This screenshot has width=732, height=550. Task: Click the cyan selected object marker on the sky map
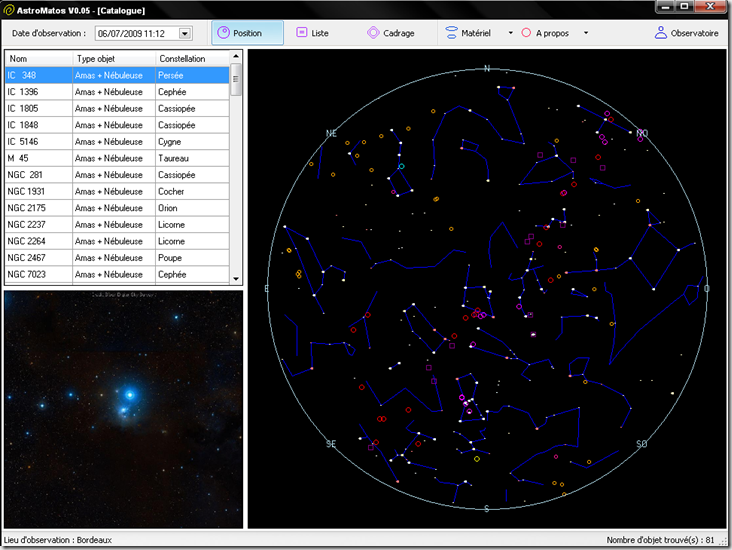click(x=401, y=166)
